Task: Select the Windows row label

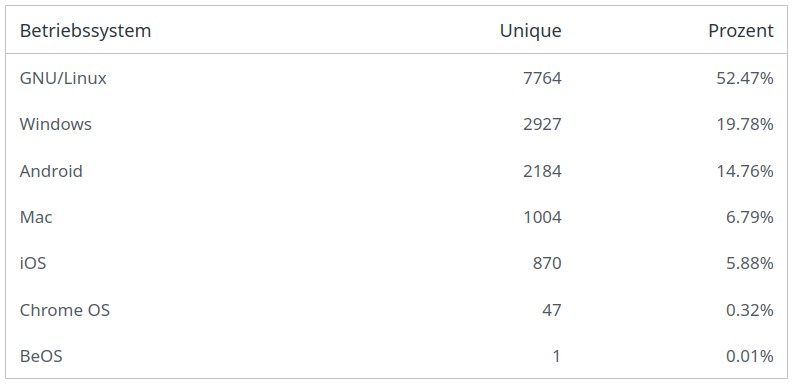Action: tap(56, 124)
